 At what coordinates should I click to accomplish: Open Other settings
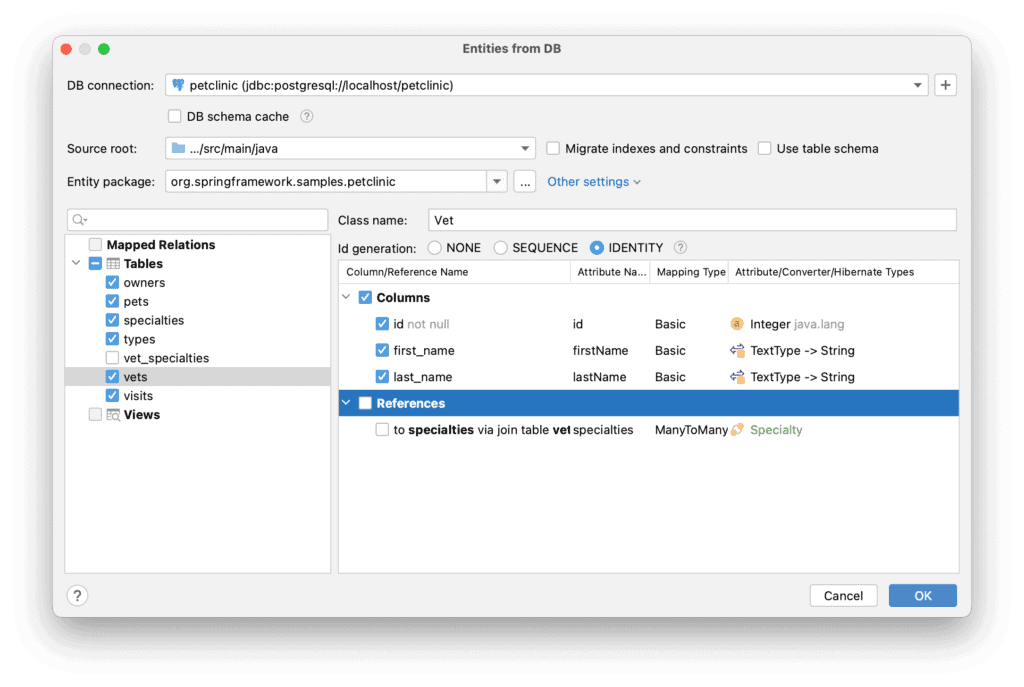click(586, 181)
